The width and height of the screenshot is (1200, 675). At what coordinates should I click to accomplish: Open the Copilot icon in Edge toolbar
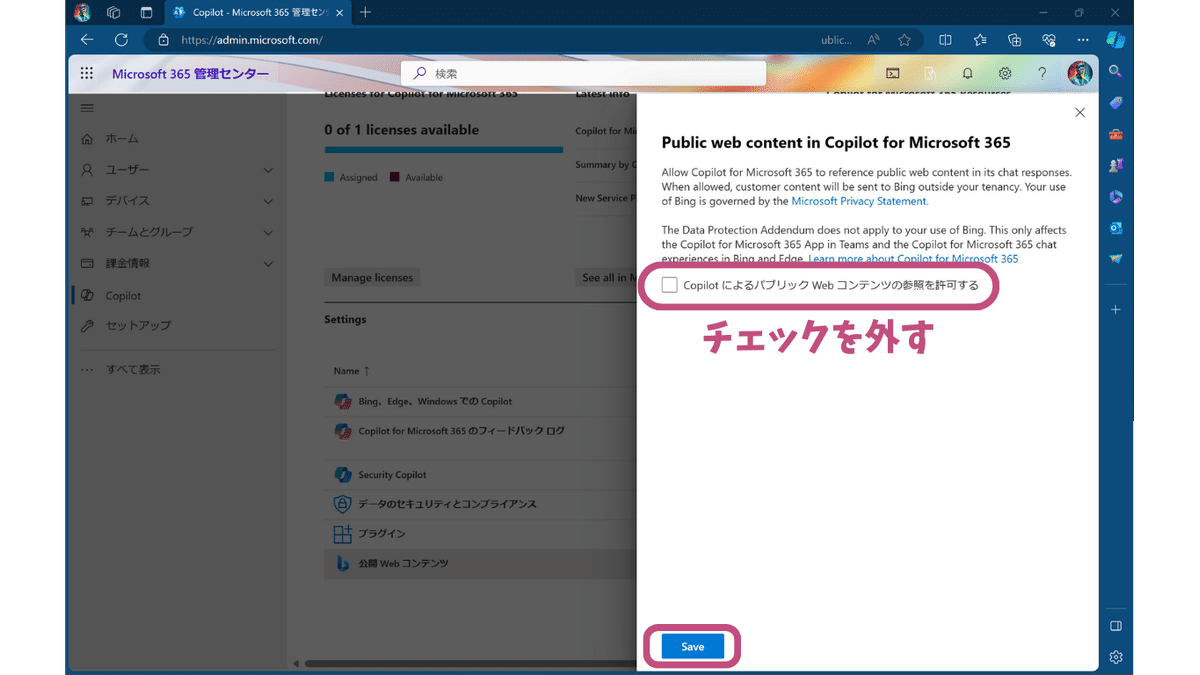coord(1115,40)
